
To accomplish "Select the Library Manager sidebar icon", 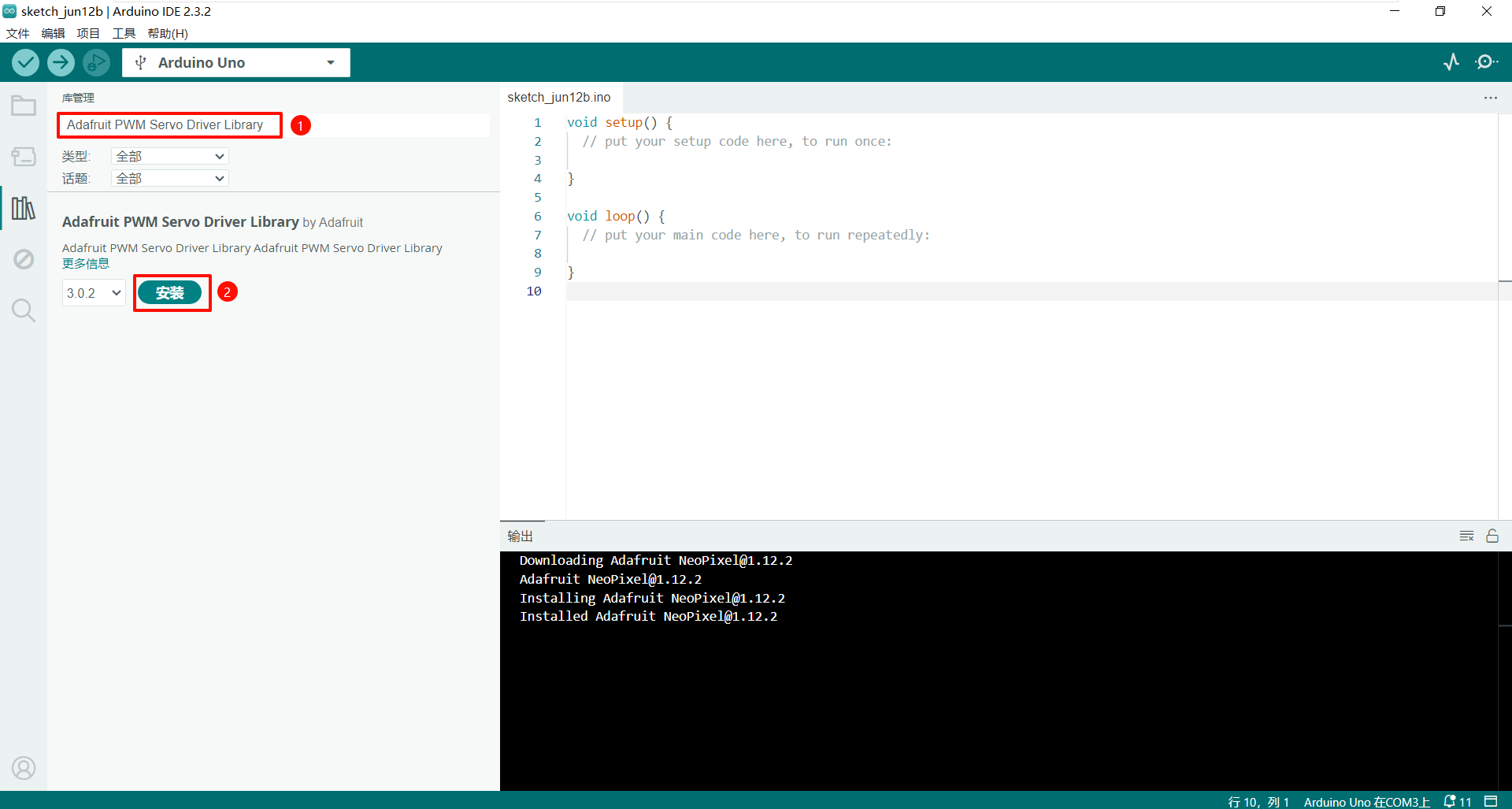I will click(24, 208).
